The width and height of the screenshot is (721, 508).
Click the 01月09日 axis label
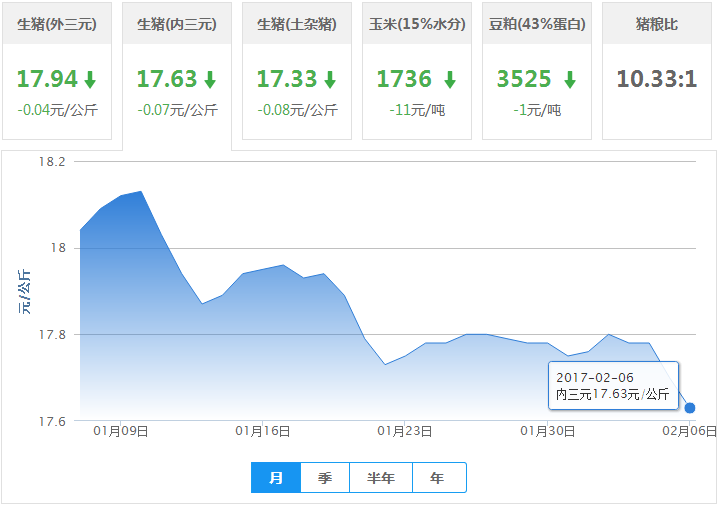(121, 431)
